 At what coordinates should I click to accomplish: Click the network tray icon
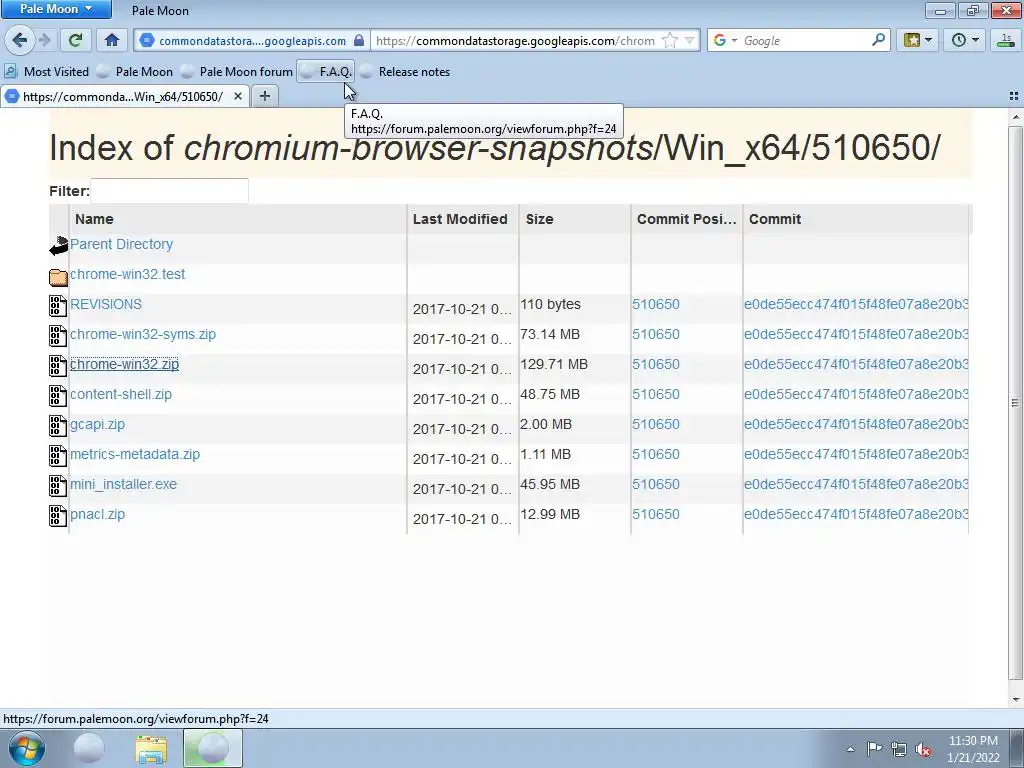pyautogui.click(x=899, y=749)
